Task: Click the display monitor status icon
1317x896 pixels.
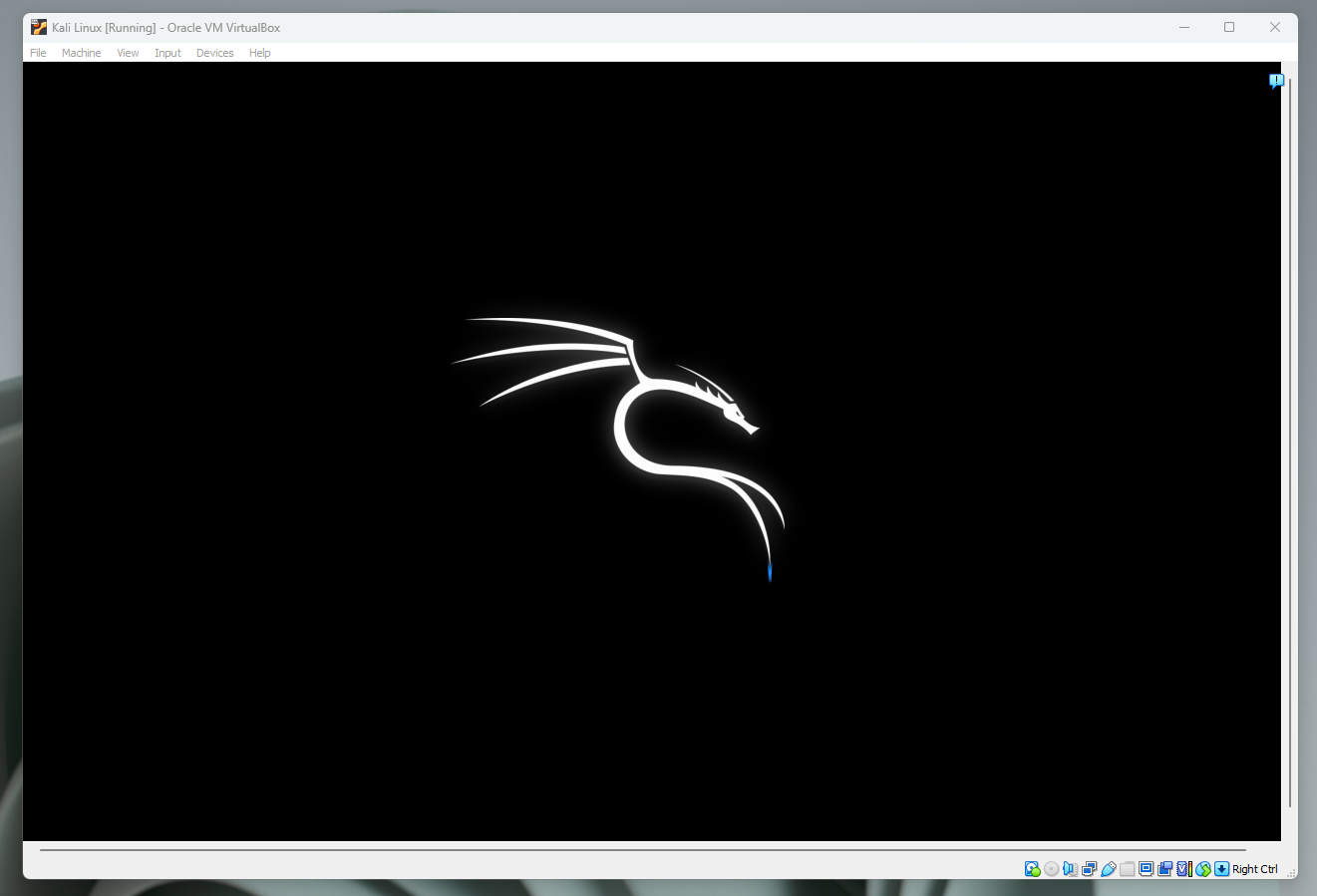Action: point(1146,869)
